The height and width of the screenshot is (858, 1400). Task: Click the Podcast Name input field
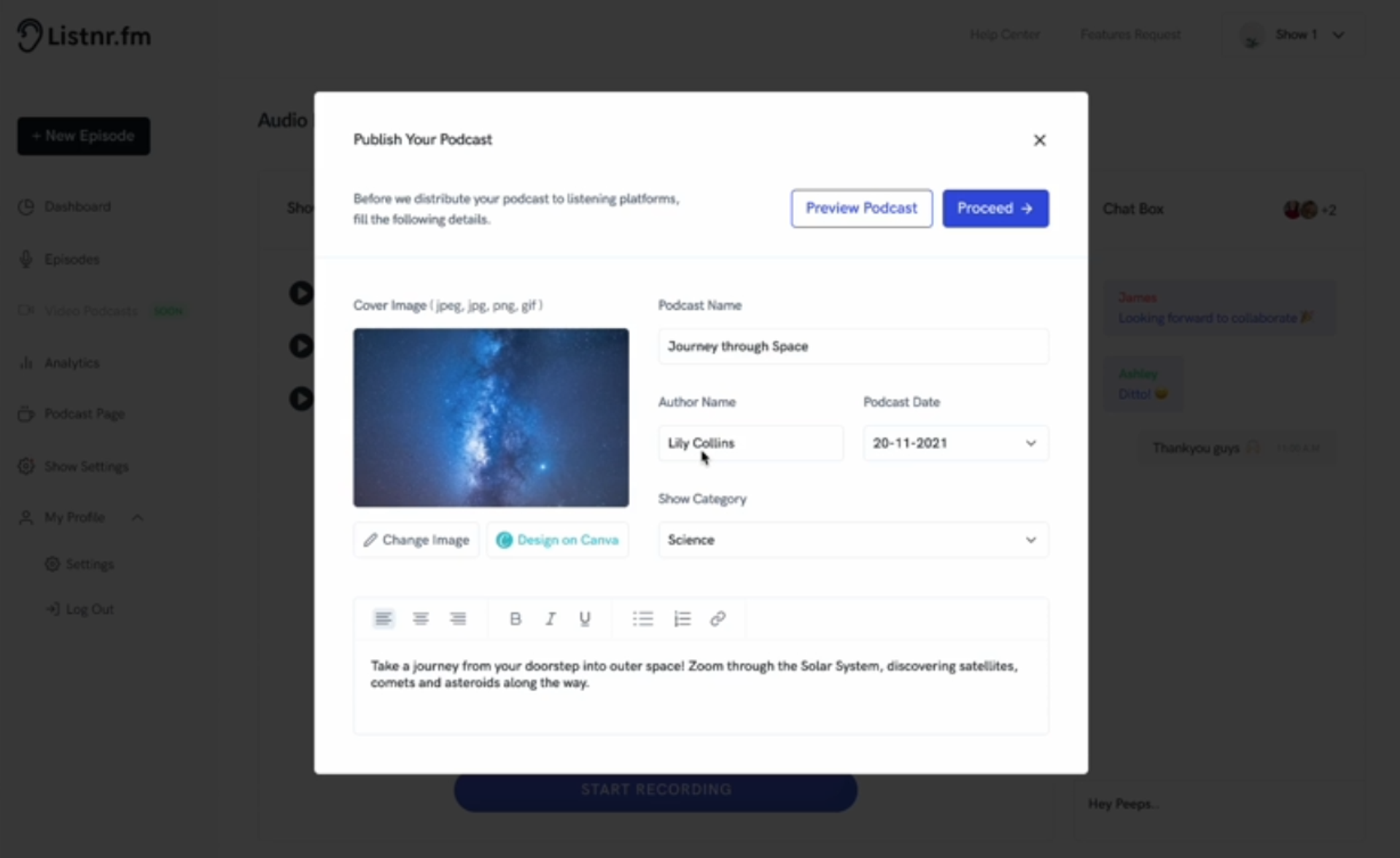point(853,346)
